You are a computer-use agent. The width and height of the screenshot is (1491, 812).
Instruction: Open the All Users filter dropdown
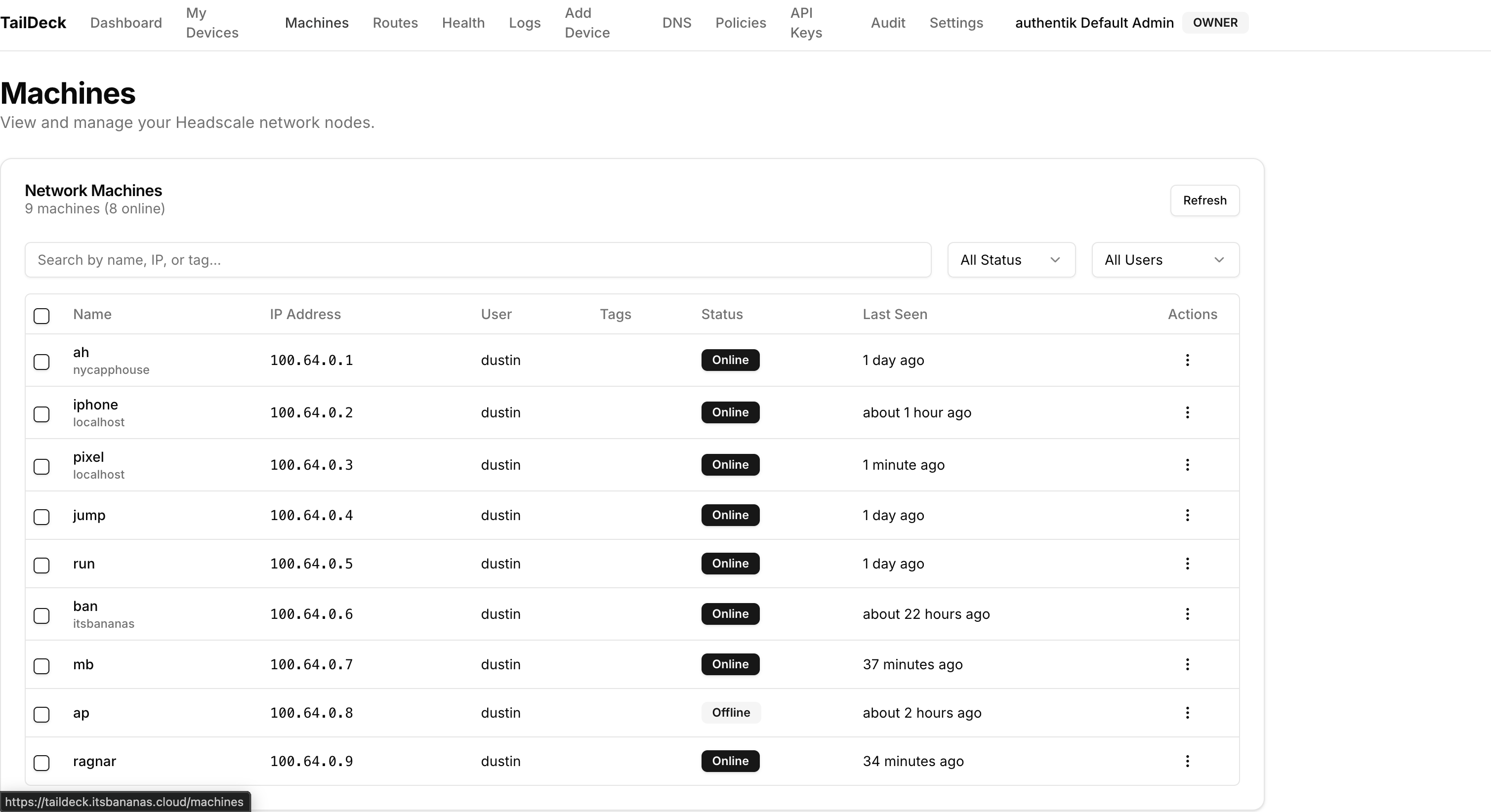pyautogui.click(x=1164, y=259)
